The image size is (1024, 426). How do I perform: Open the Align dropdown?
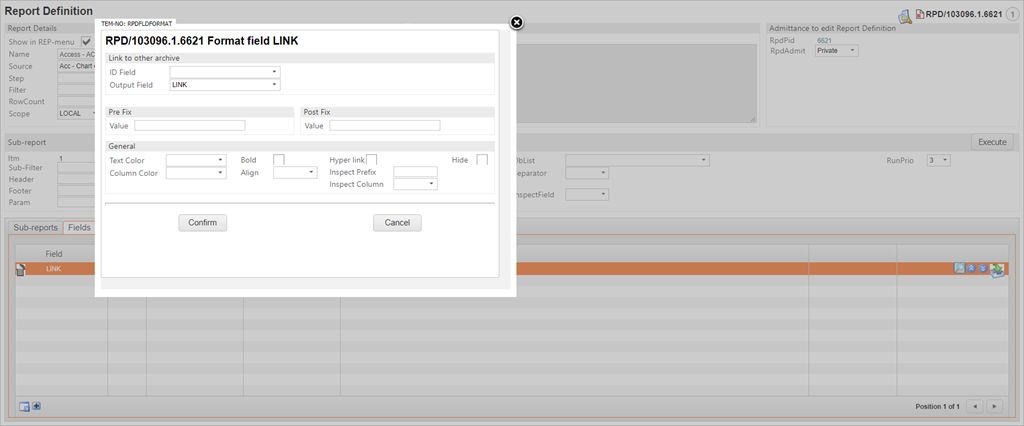(295, 173)
